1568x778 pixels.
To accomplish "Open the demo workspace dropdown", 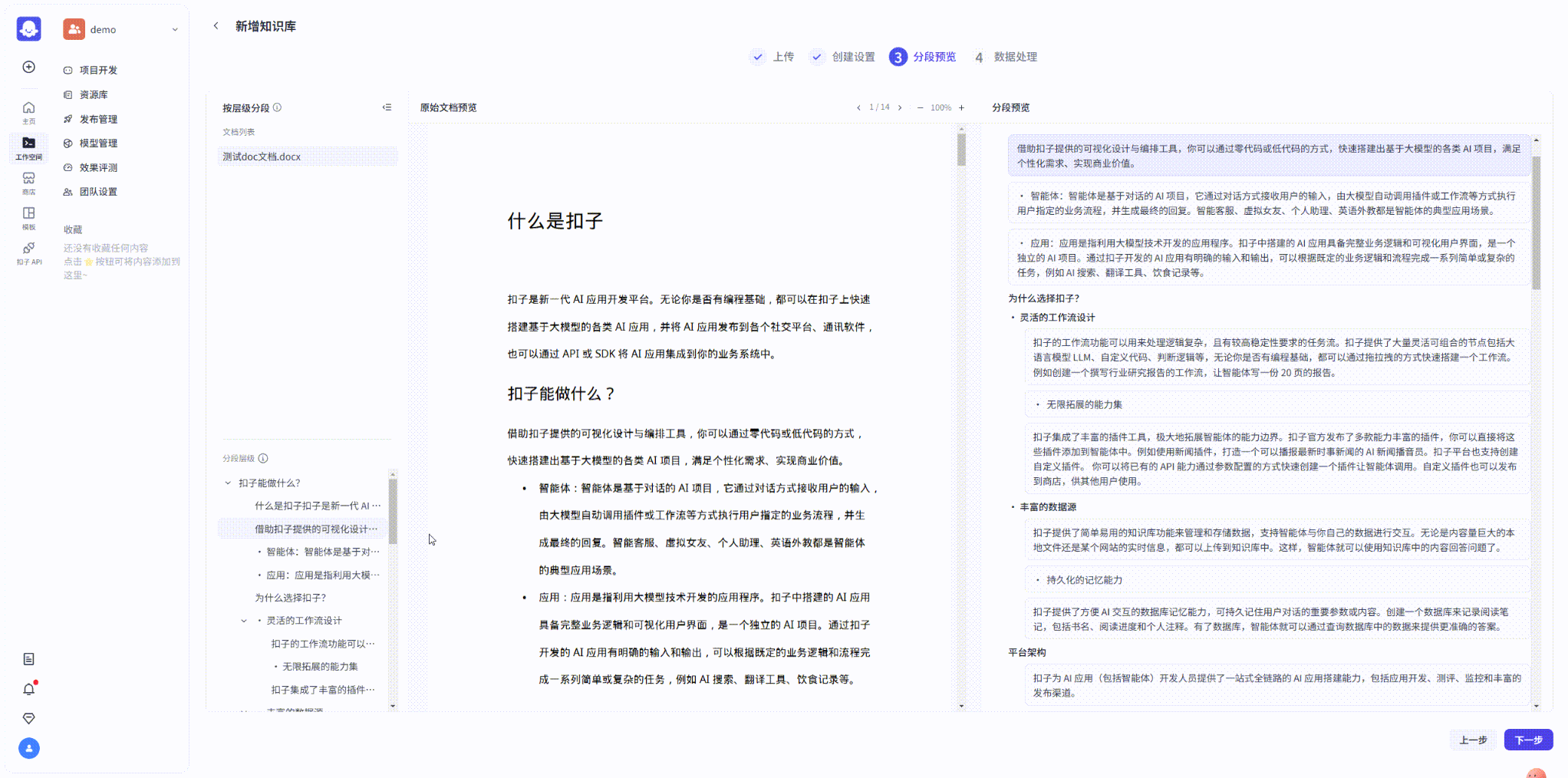I will coord(175,30).
